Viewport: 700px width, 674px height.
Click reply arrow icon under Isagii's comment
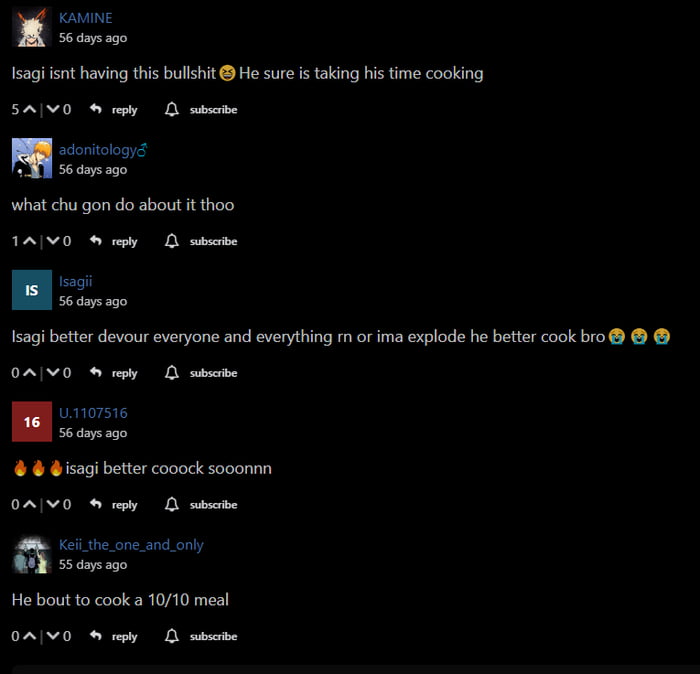(x=96, y=372)
